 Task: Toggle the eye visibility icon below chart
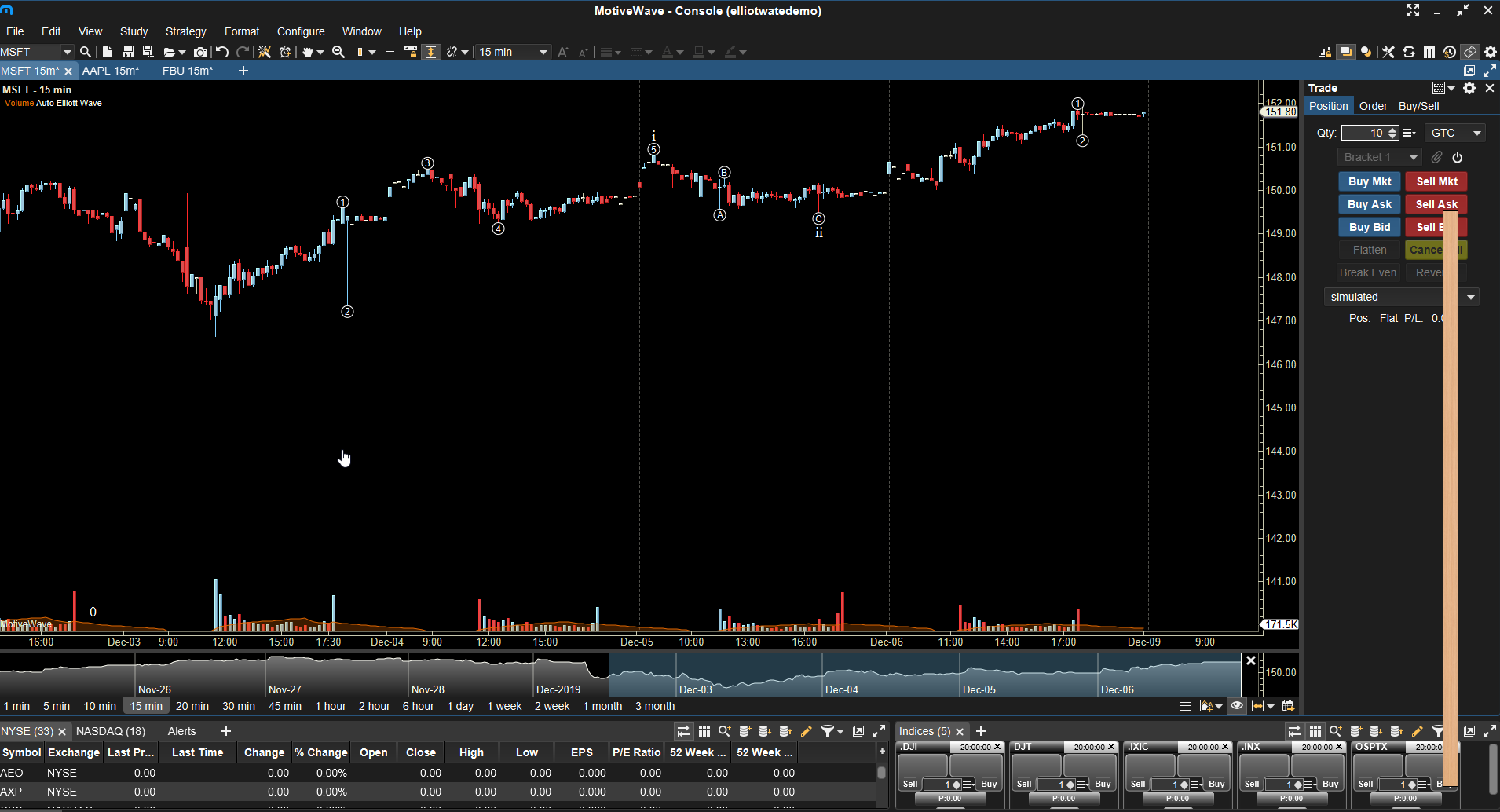1237,706
